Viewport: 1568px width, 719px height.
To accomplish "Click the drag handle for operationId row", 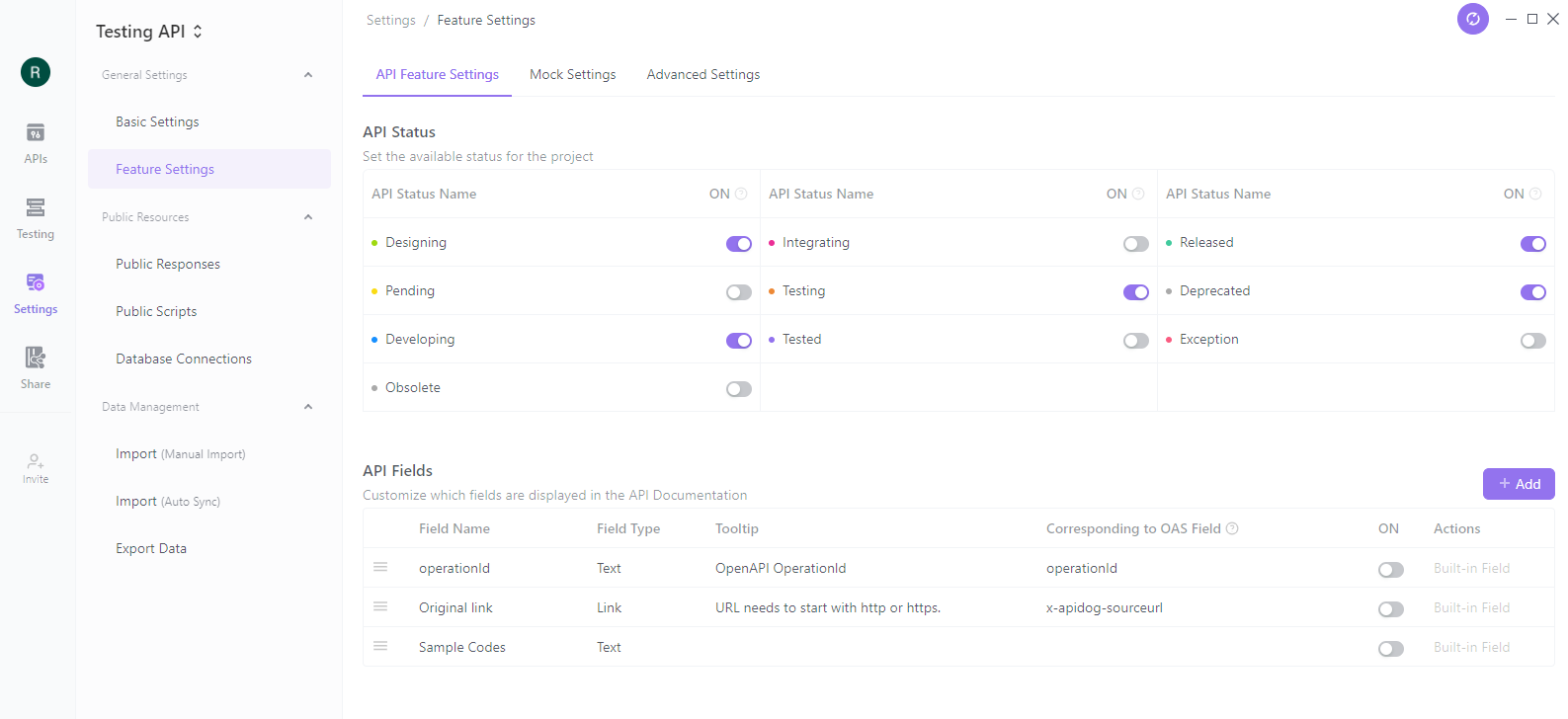I will (380, 567).
